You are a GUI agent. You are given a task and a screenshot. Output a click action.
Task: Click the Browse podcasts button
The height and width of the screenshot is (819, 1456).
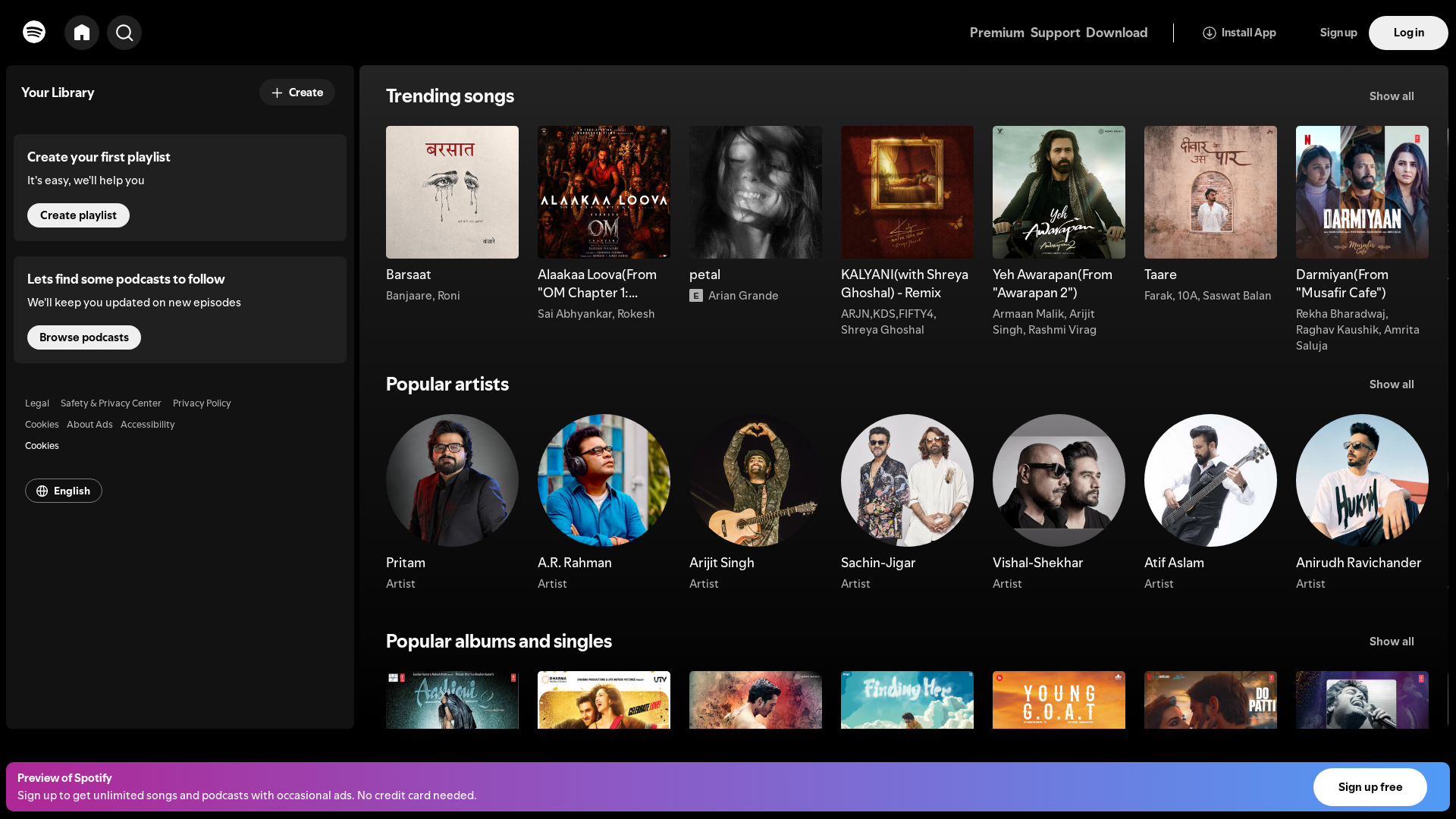[x=84, y=337]
